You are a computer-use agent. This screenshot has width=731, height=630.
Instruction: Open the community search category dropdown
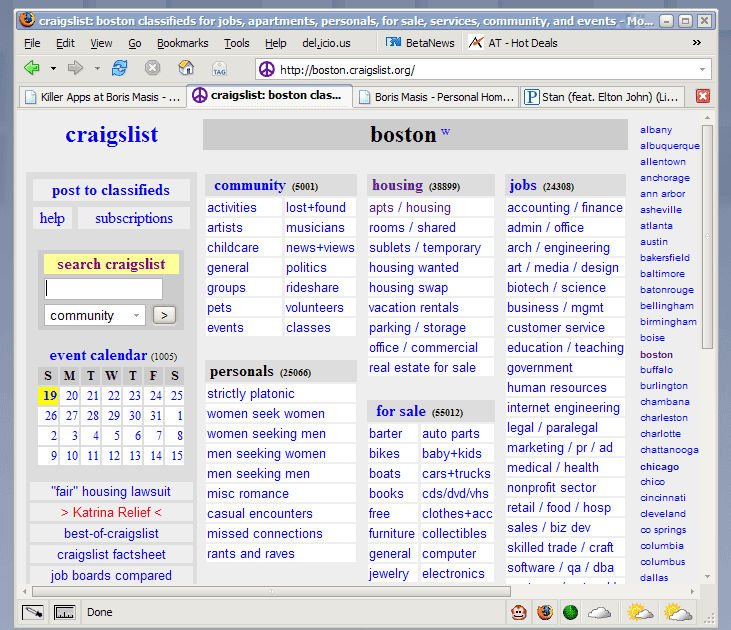pyautogui.click(x=95, y=315)
